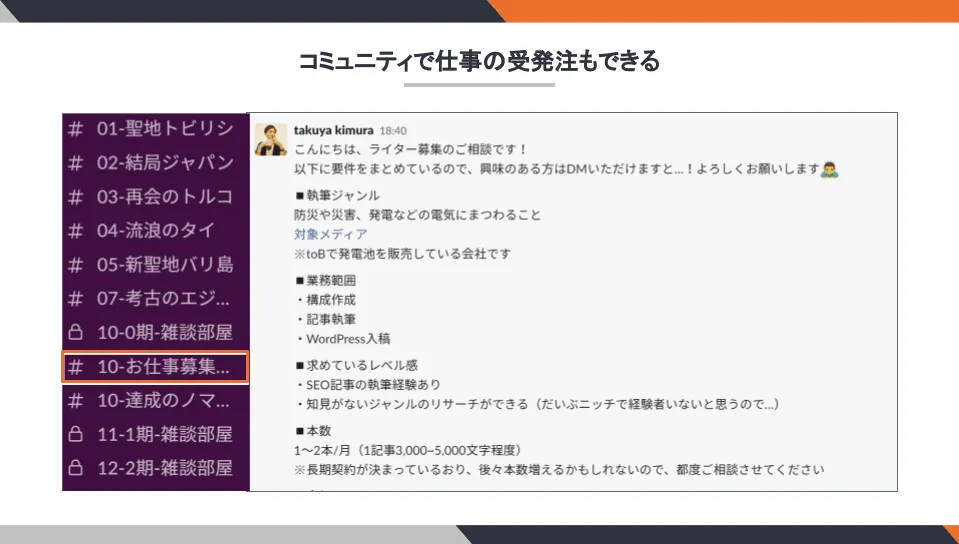Click the lock icon beside 10-0期-雑談部屋
959x544 pixels.
(x=75, y=332)
